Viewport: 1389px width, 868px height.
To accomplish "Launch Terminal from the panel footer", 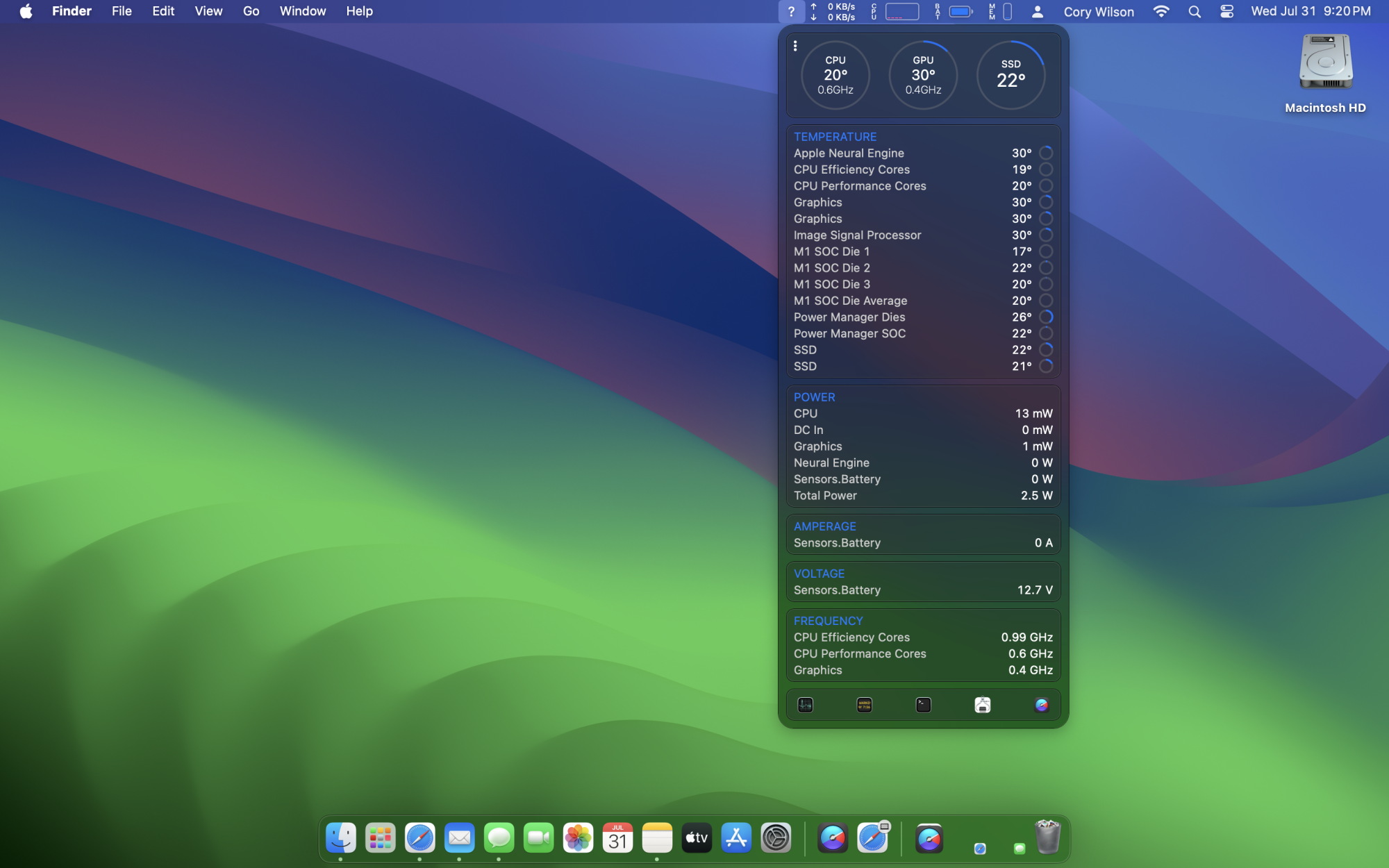I will tap(923, 705).
